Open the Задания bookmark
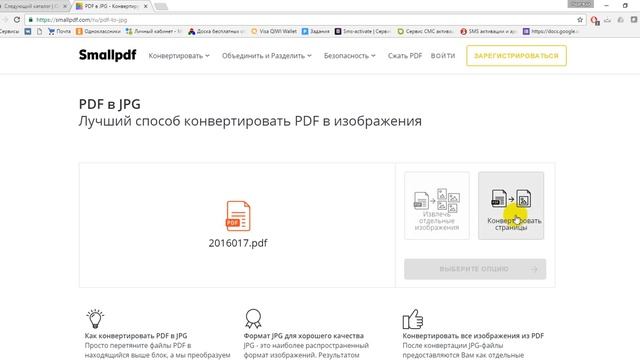Image resolution: width=640 pixels, height=360 pixels. click(316, 31)
